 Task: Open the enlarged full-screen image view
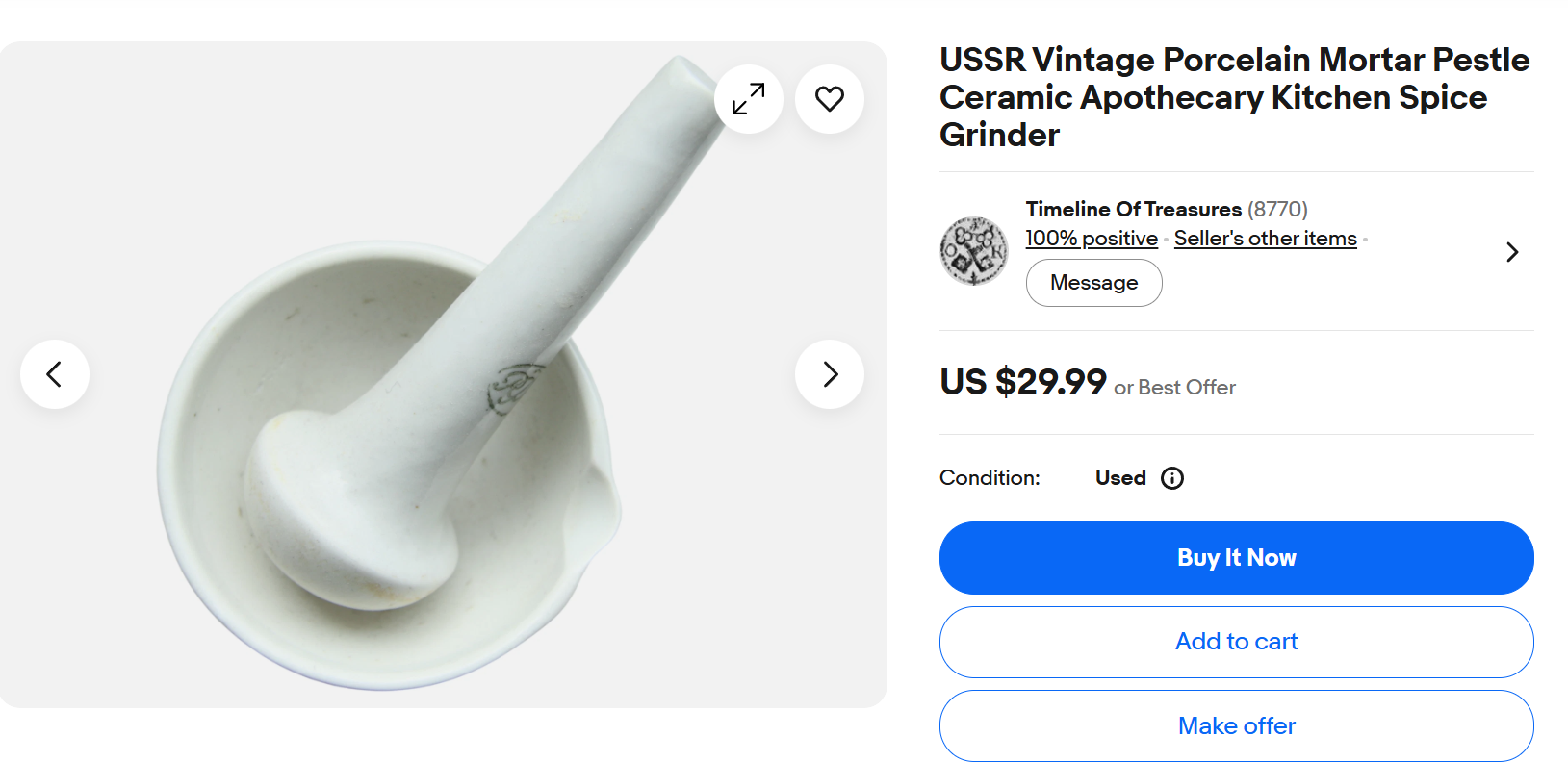(x=749, y=99)
